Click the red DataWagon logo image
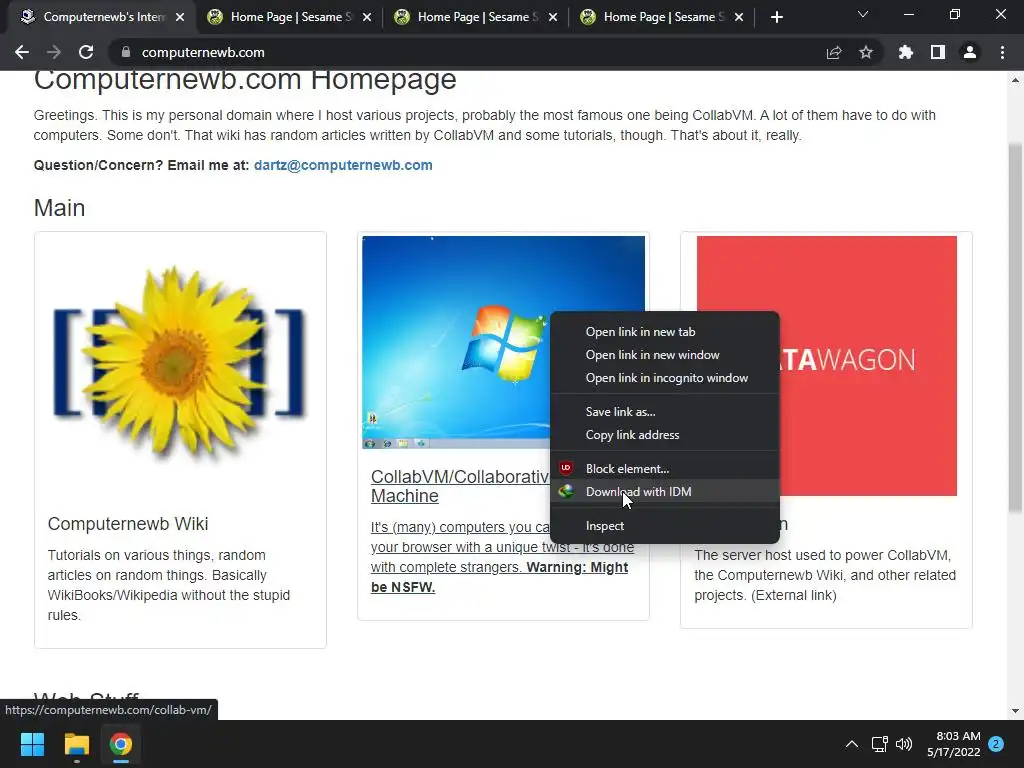The height and width of the screenshot is (768, 1024). (869, 366)
